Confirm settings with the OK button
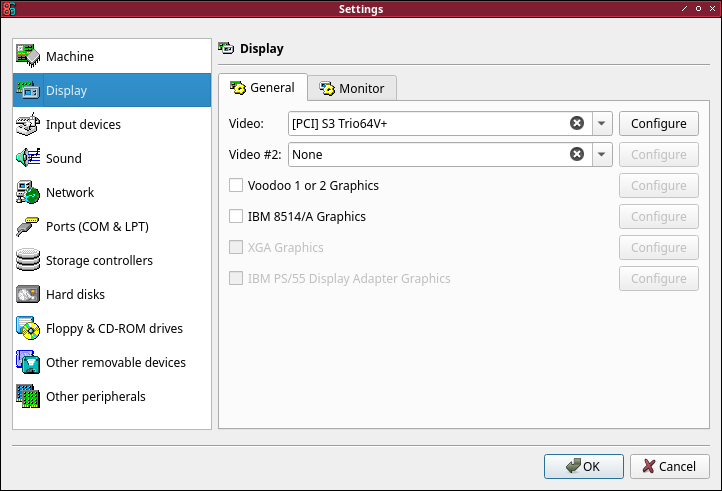The image size is (722, 491). [x=583, y=466]
